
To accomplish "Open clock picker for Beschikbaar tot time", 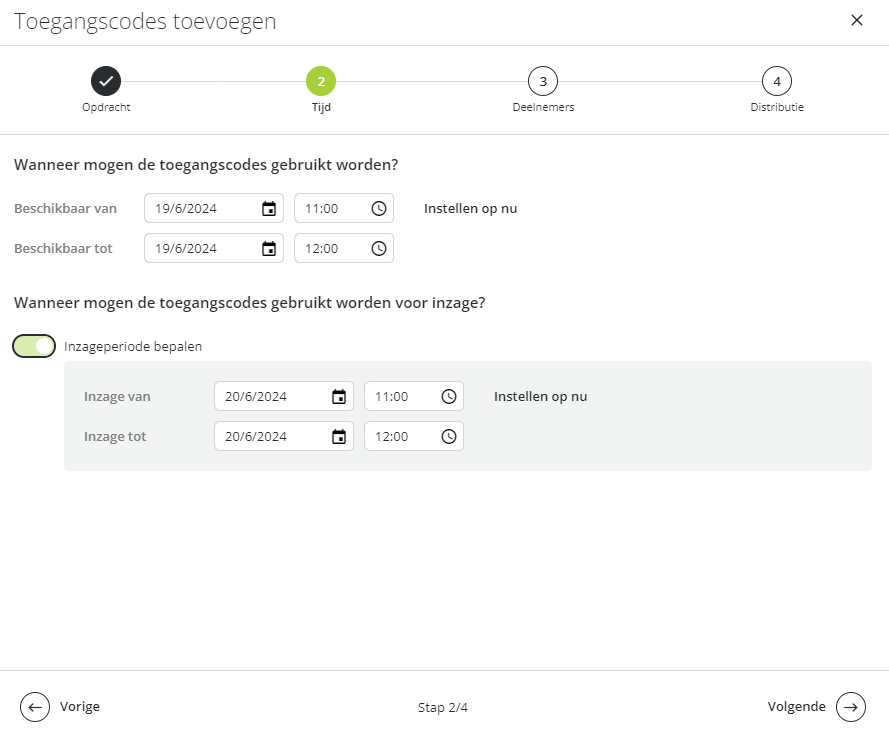I will coord(379,248).
